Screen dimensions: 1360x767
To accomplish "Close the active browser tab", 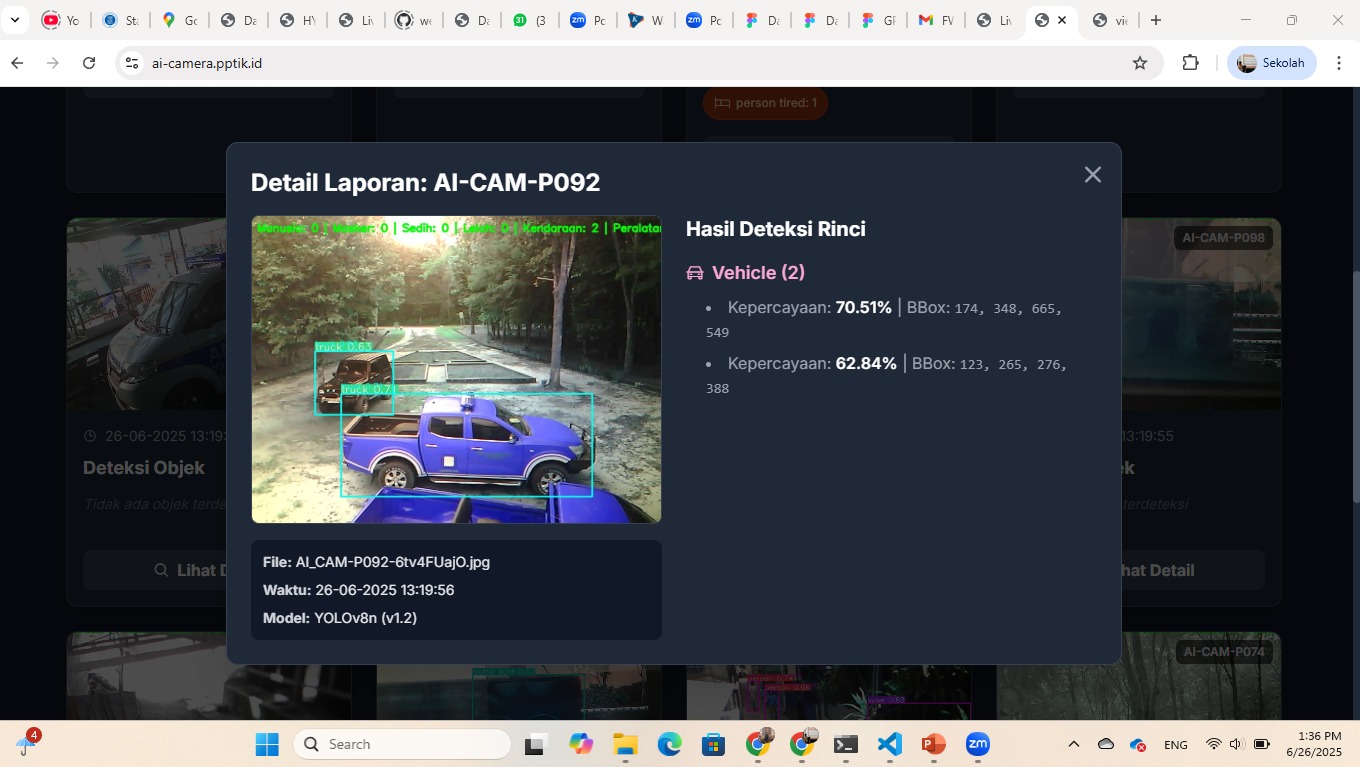I will 1062,20.
